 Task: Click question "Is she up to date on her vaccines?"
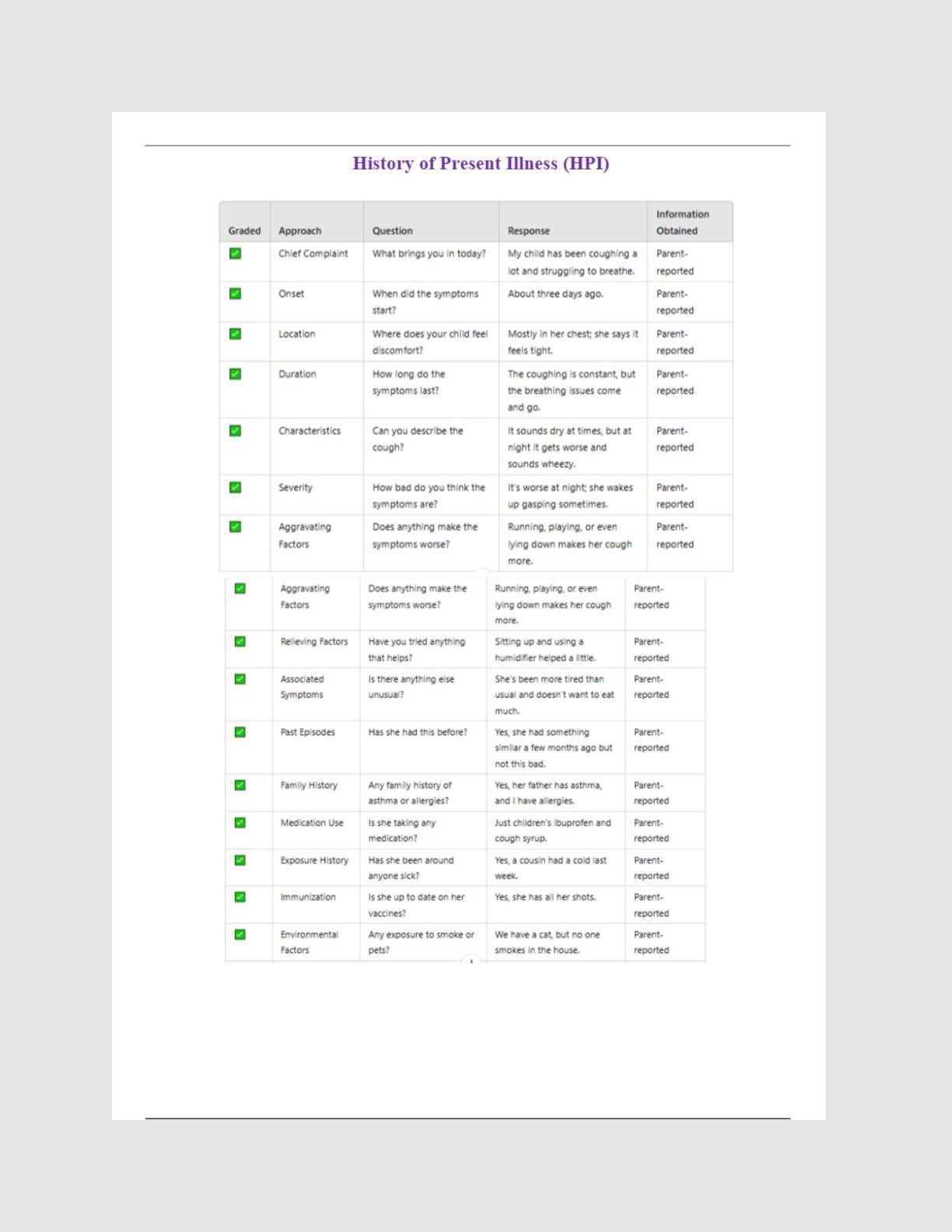pyautogui.click(x=416, y=905)
